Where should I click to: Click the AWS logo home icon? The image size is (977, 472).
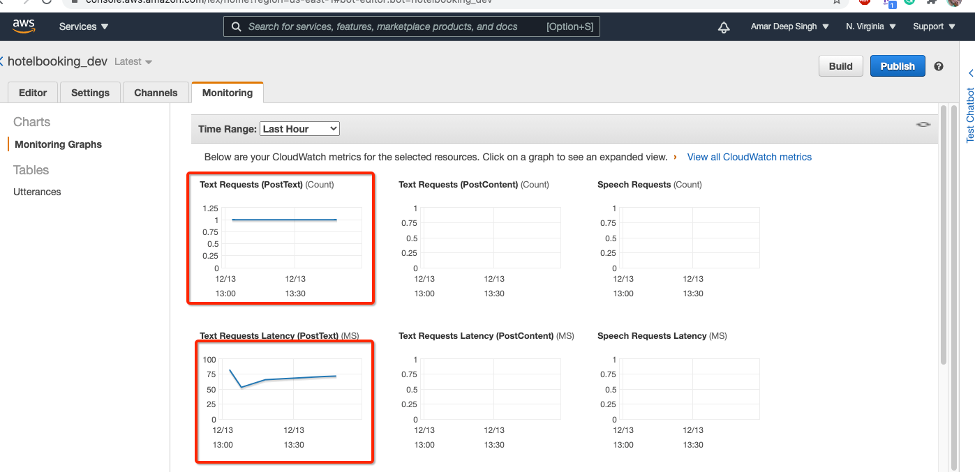[24, 27]
